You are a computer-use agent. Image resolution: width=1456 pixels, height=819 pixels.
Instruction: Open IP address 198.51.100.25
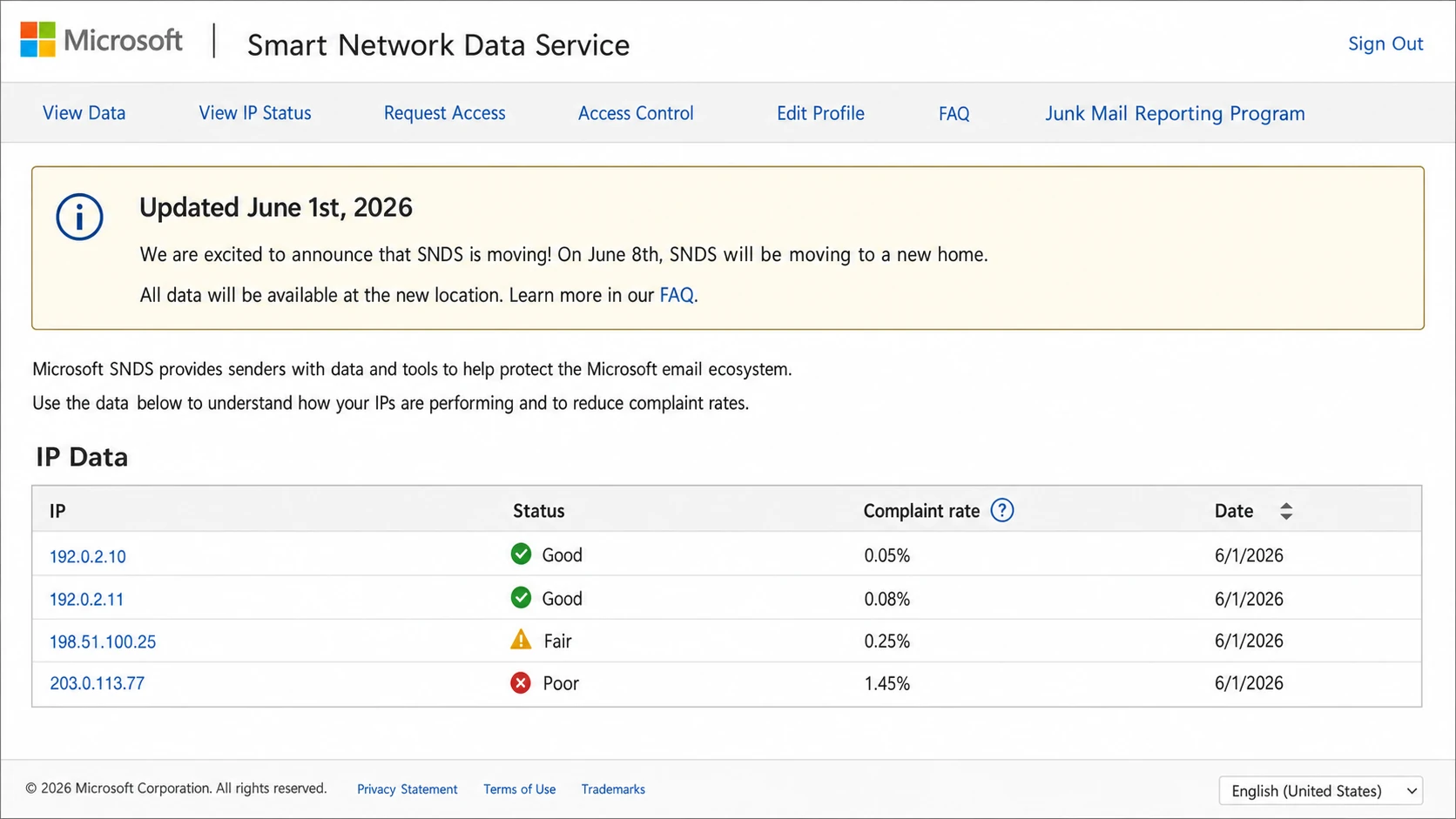tap(103, 641)
